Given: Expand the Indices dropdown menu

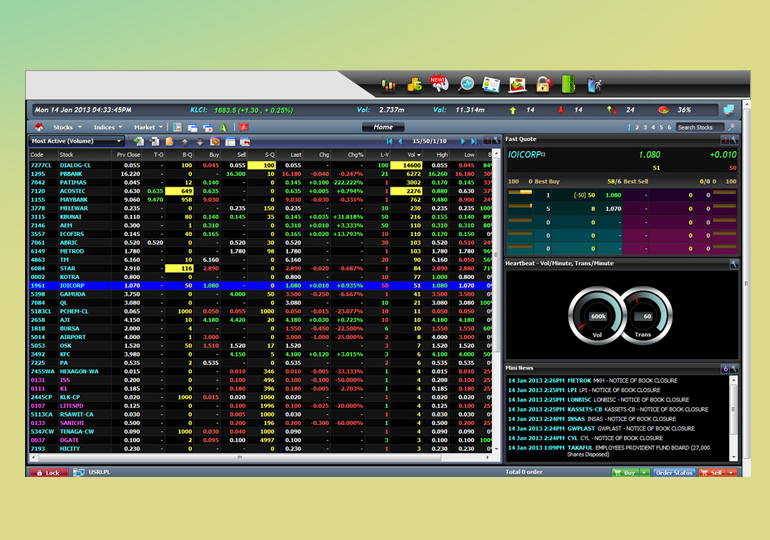Looking at the screenshot, I should point(108,128).
